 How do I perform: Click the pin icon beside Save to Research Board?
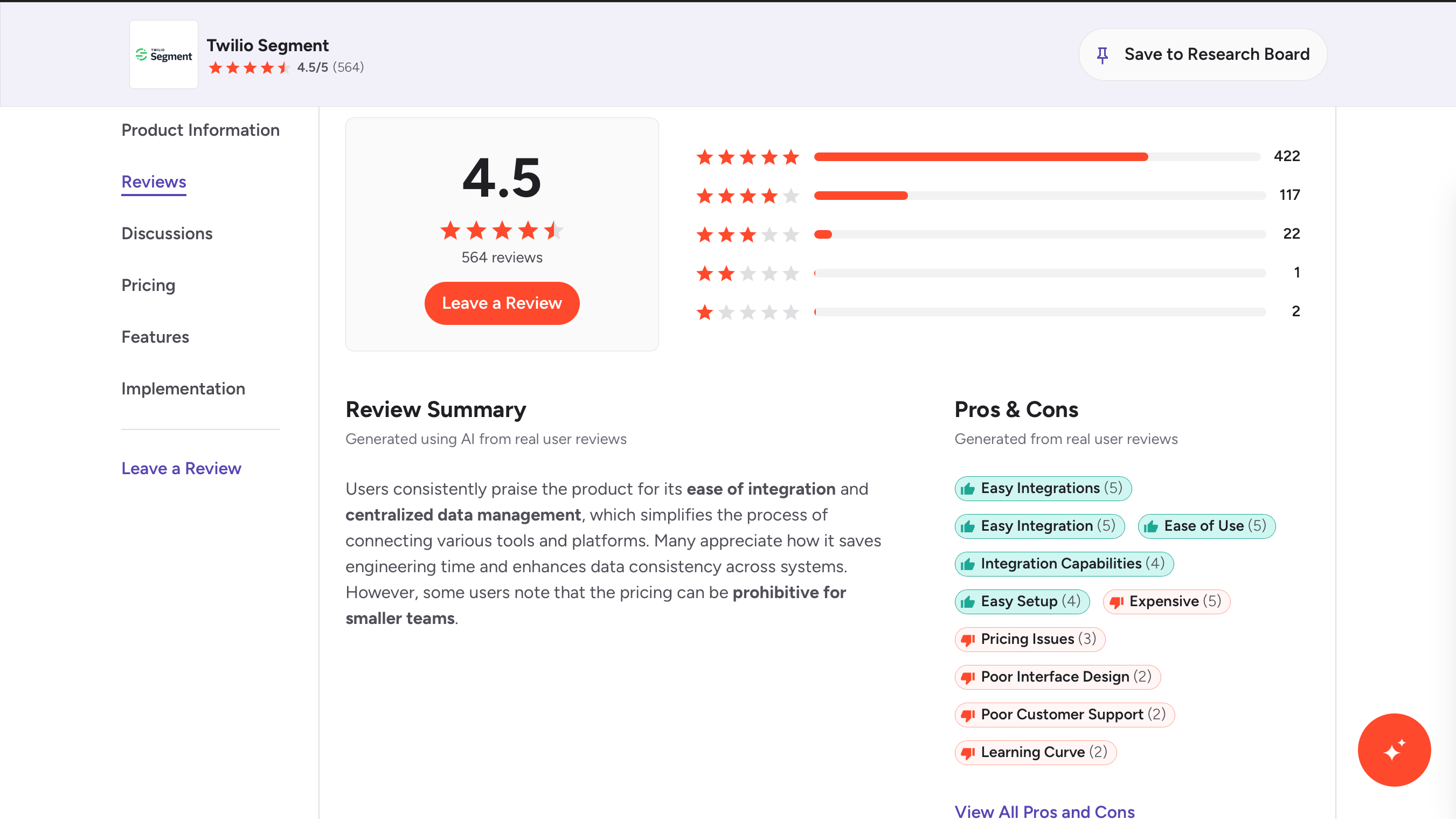click(x=1102, y=55)
